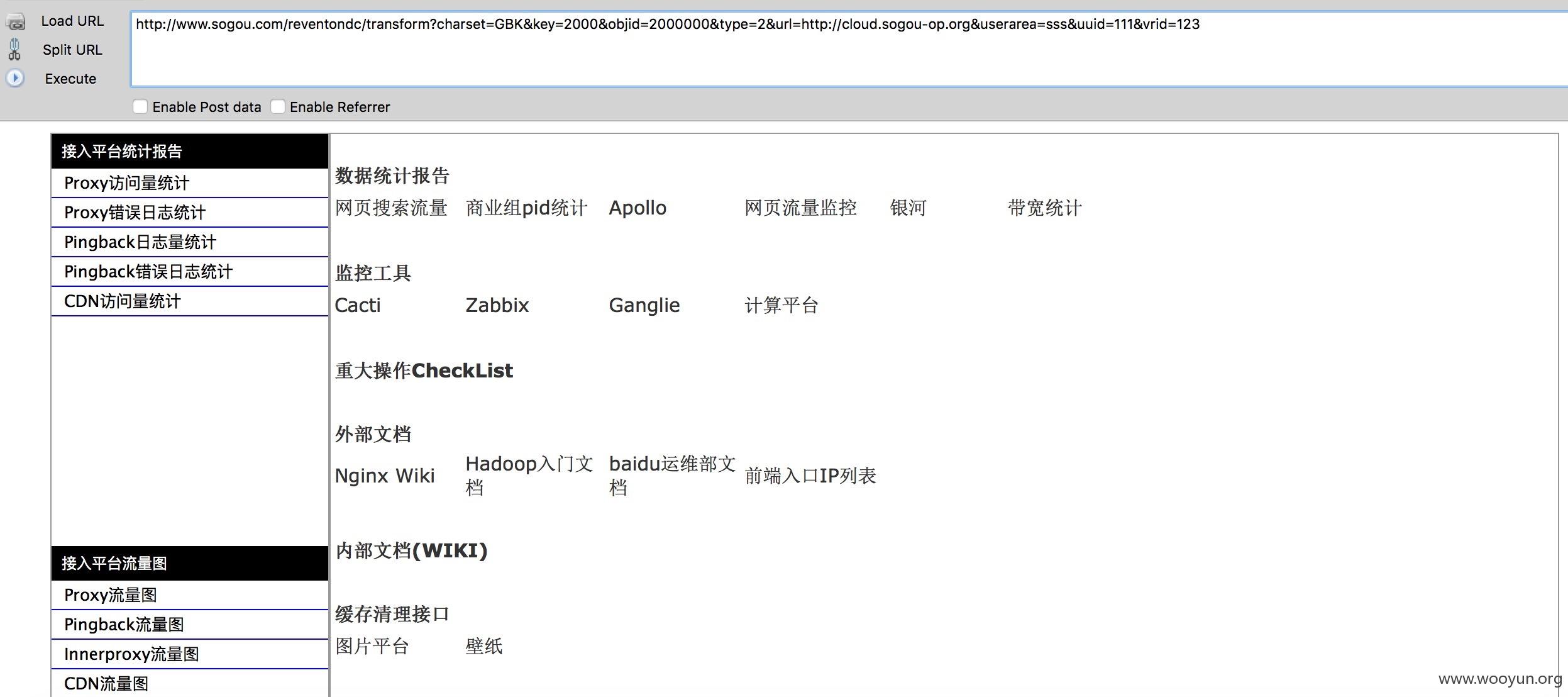Click the 接入平台统计报告 header
Image resolution: width=1568 pixels, height=697 pixels.
tap(190, 151)
